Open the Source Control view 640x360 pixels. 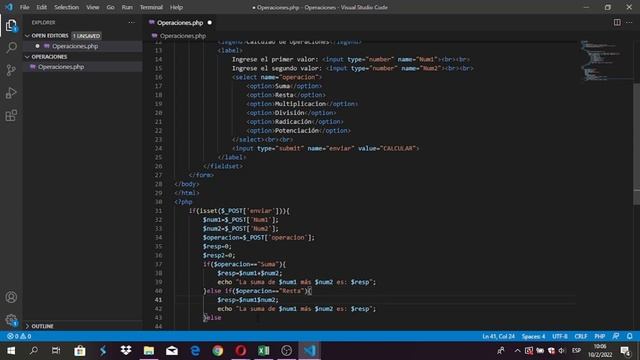tap(11, 70)
